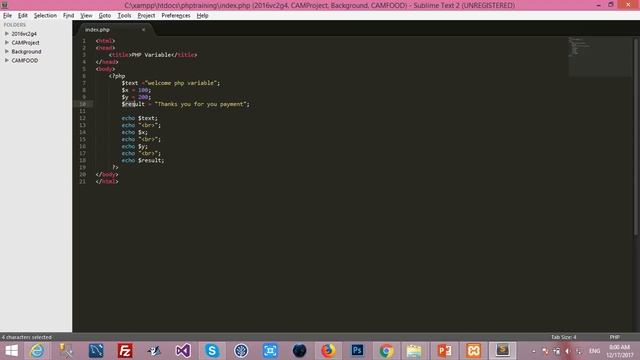This screenshot has width=640, height=360.
Task: Restore down the Sublime Text window
Action: [x=611, y=5]
